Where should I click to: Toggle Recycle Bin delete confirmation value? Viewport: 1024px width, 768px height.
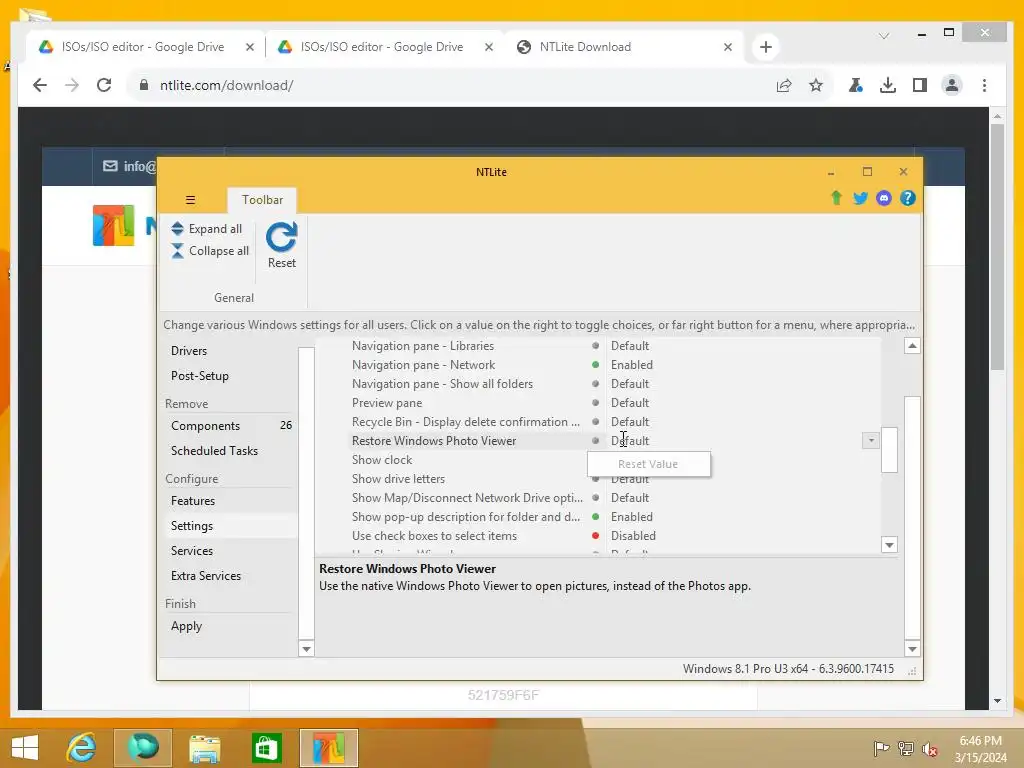630,422
